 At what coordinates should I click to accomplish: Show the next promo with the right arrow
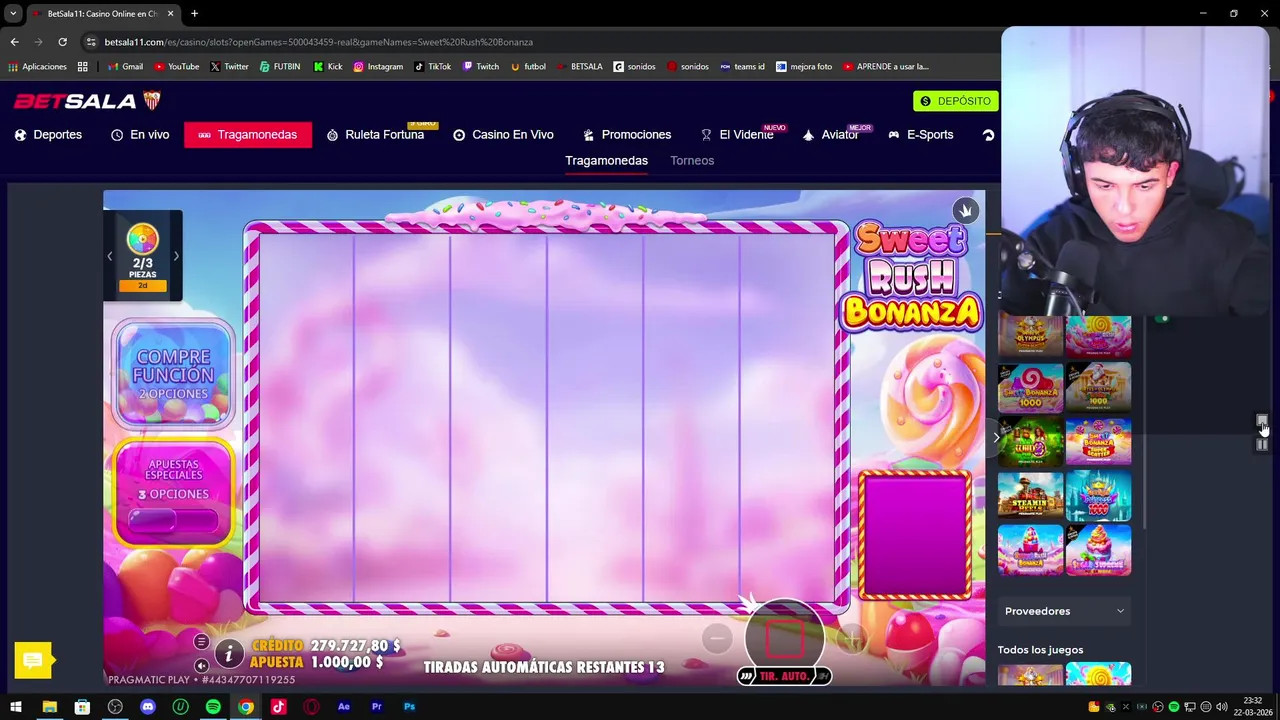[x=176, y=256]
